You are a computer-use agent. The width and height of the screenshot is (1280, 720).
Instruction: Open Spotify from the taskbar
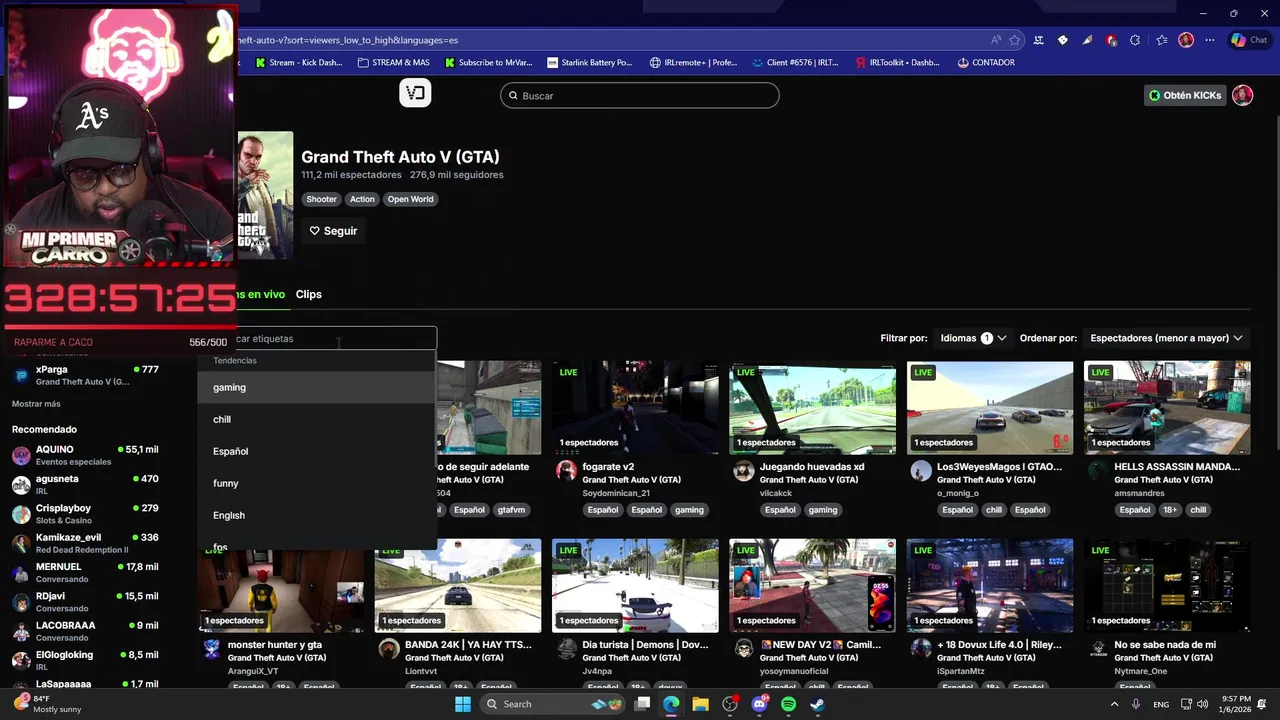pyautogui.click(x=788, y=704)
